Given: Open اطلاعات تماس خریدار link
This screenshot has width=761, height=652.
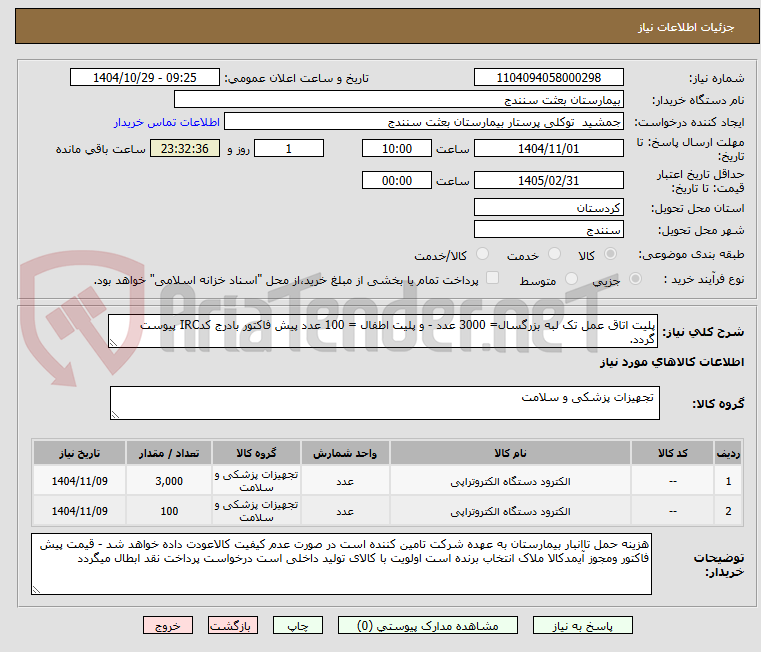Looking at the screenshot, I should tap(167, 122).
